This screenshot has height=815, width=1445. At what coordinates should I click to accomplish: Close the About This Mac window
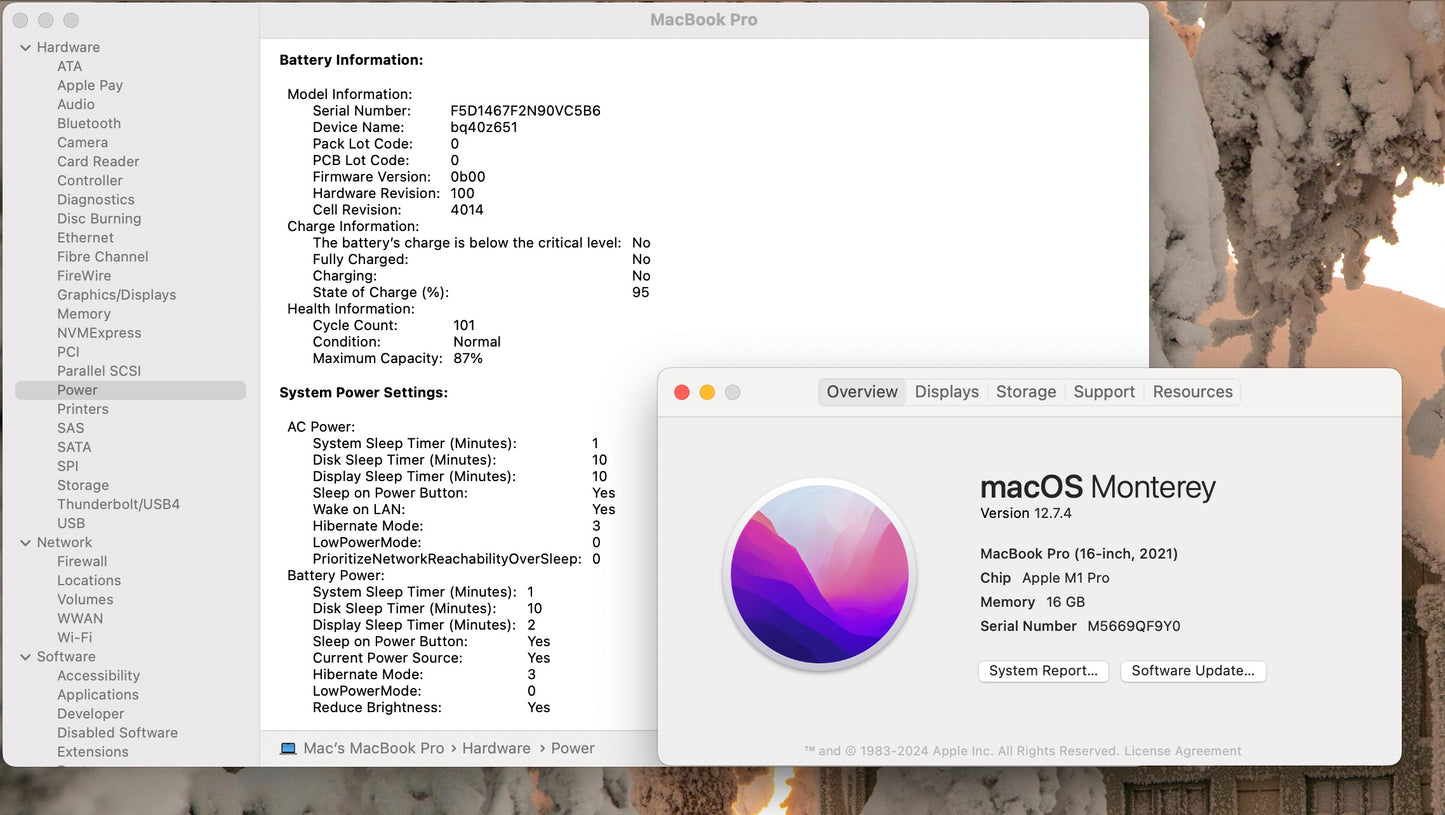tap(682, 392)
